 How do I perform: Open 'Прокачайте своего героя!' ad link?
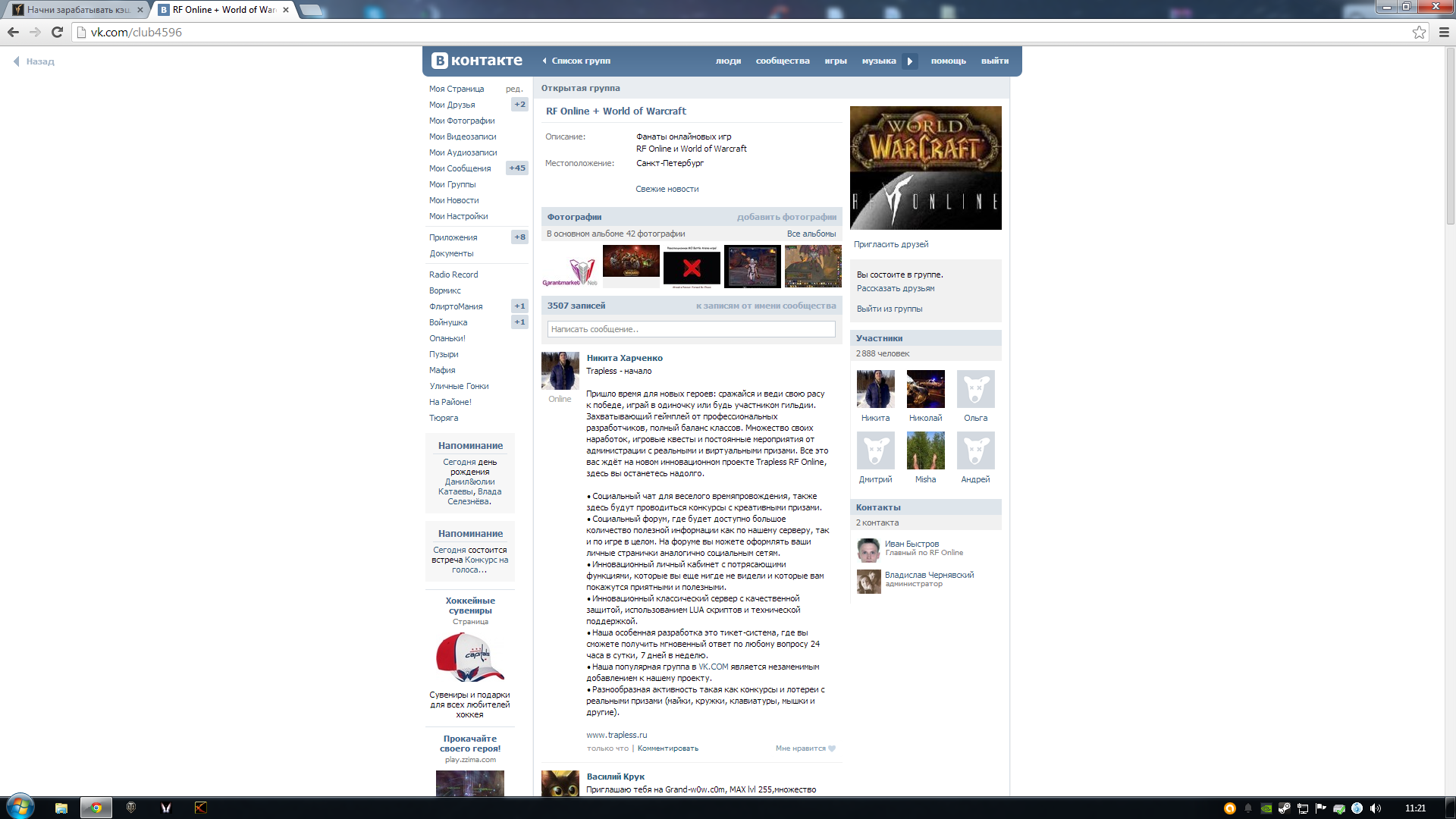(x=470, y=743)
